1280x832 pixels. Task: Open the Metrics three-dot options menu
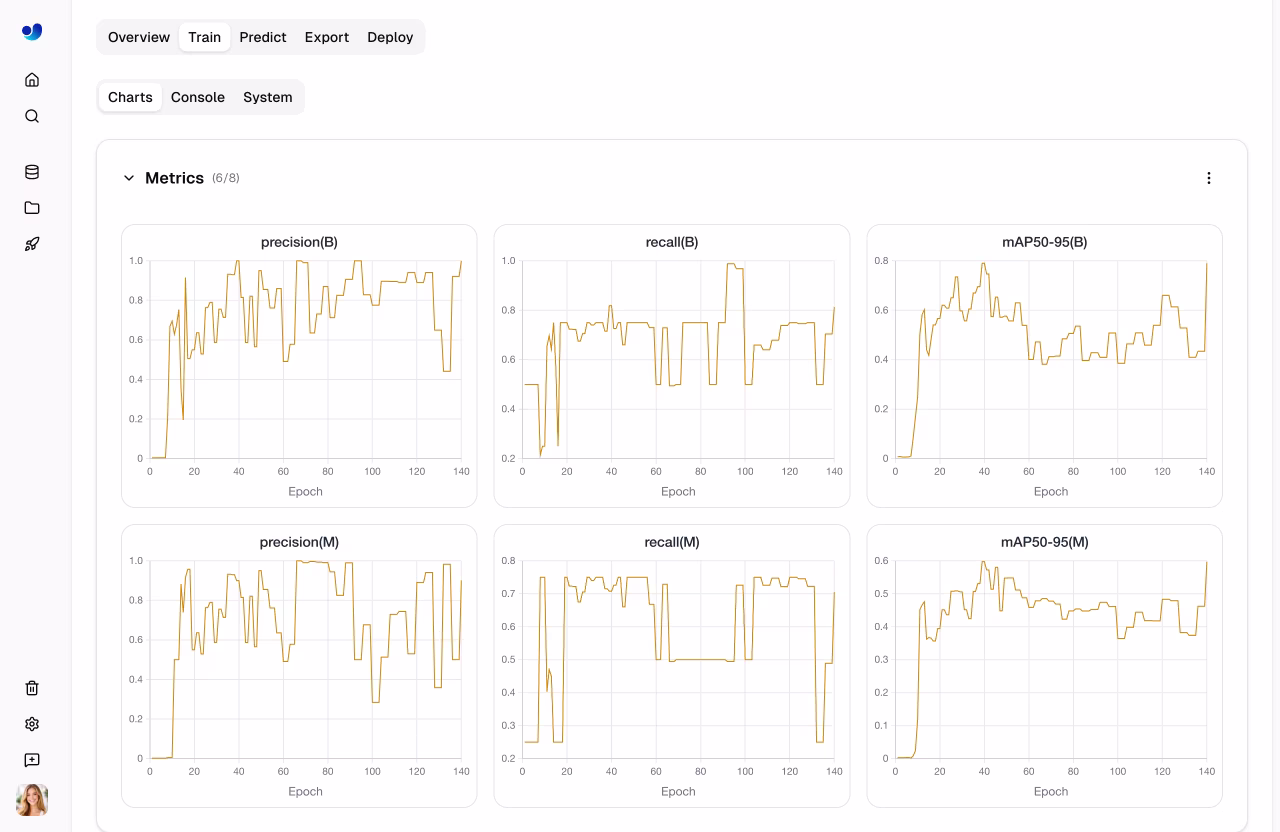(1208, 178)
